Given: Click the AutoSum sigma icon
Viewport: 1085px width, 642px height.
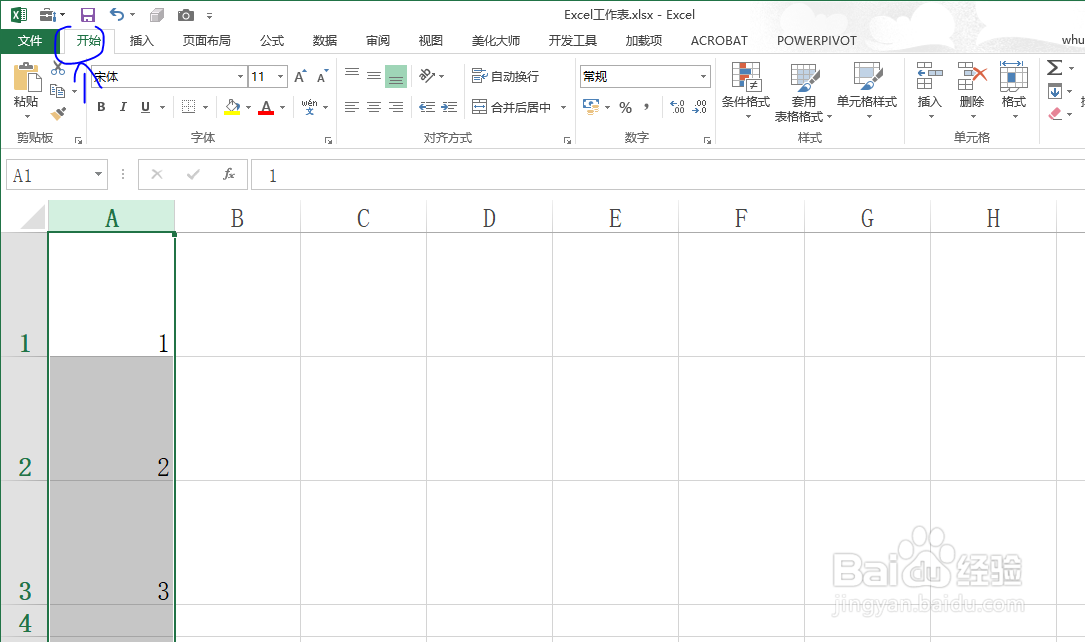Looking at the screenshot, I should (x=1057, y=68).
